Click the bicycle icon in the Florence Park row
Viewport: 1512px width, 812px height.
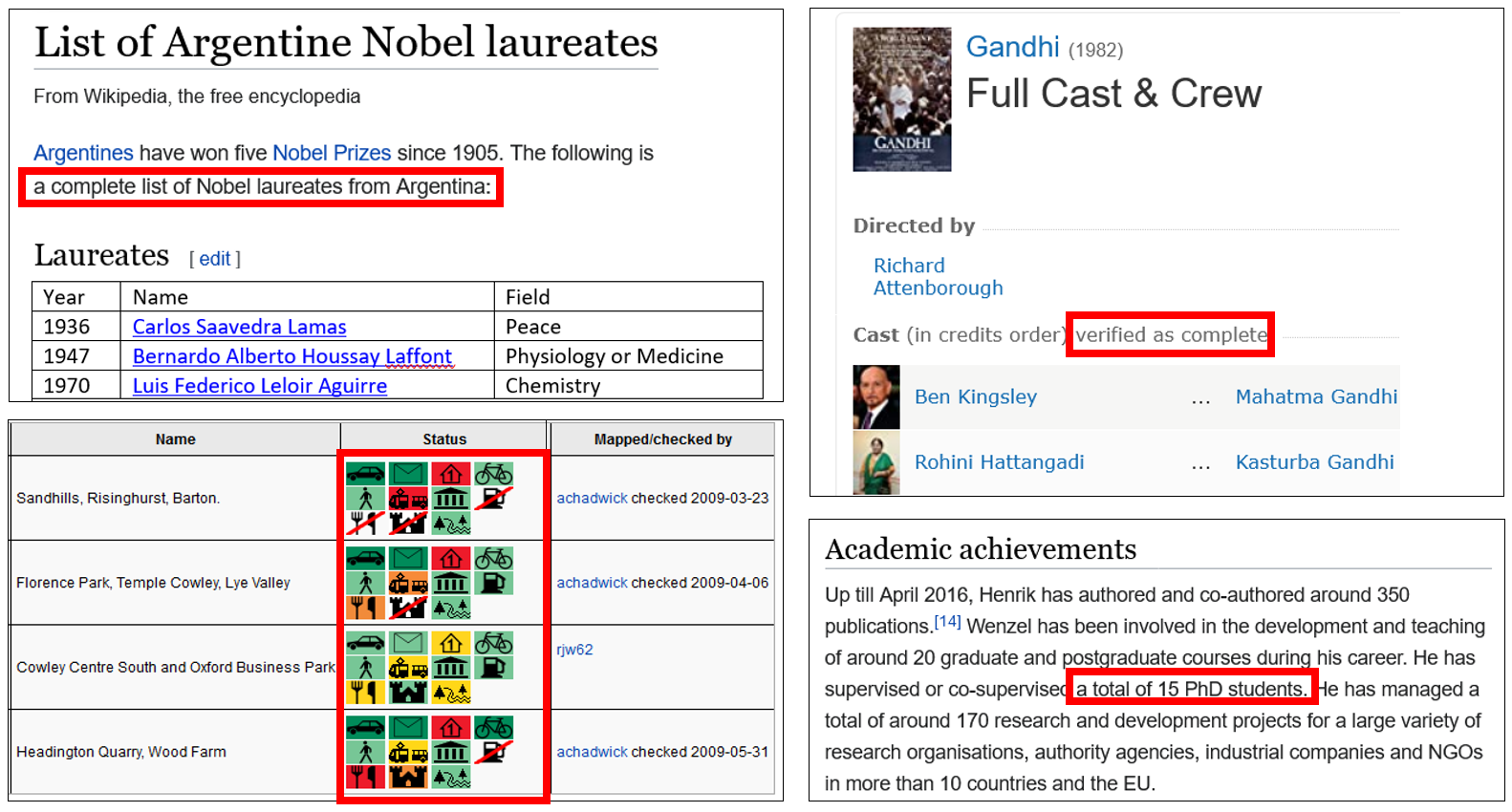(493, 558)
